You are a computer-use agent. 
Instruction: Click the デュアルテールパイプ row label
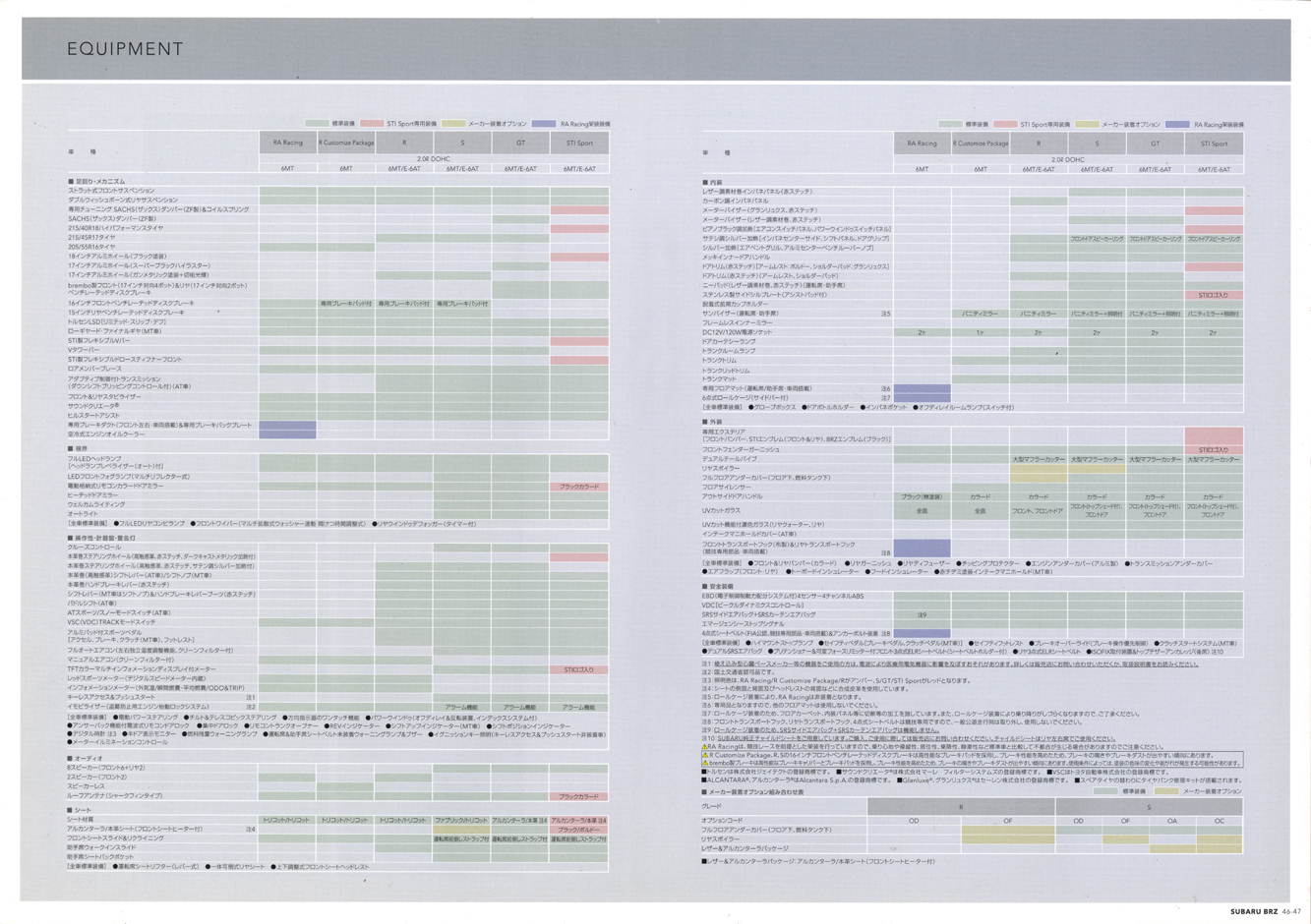click(x=729, y=459)
